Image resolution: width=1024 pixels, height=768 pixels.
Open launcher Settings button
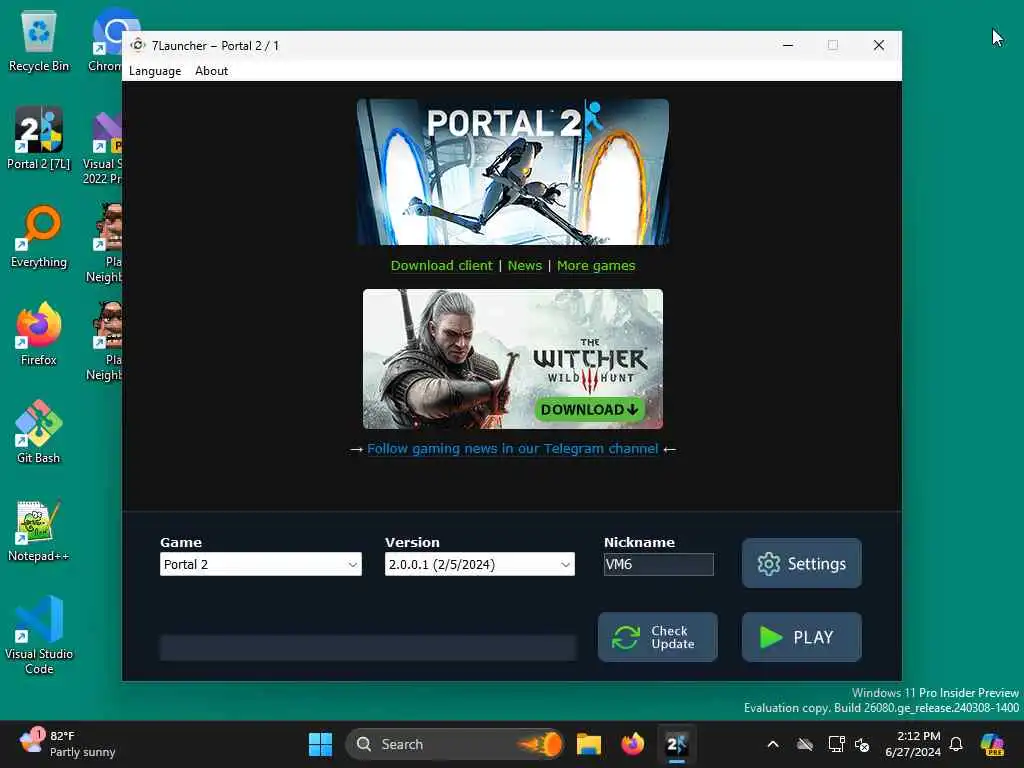[x=801, y=563]
